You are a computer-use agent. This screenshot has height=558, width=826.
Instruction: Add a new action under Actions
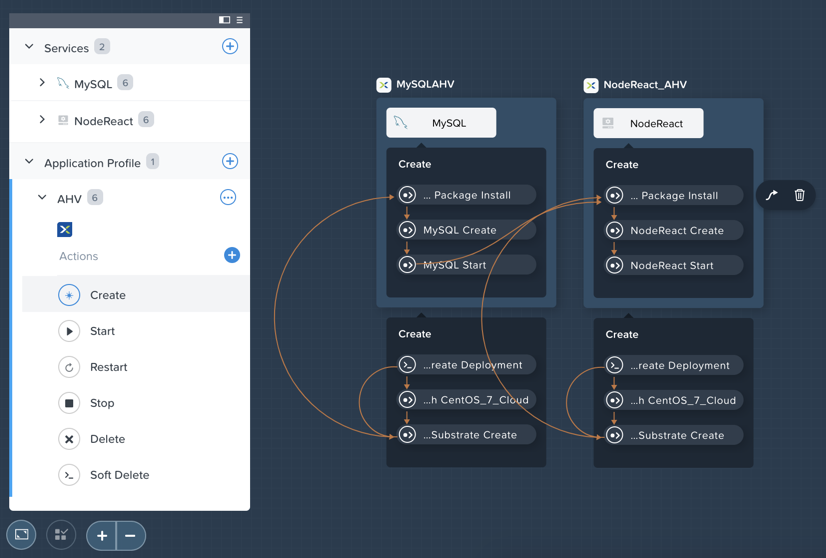232,255
